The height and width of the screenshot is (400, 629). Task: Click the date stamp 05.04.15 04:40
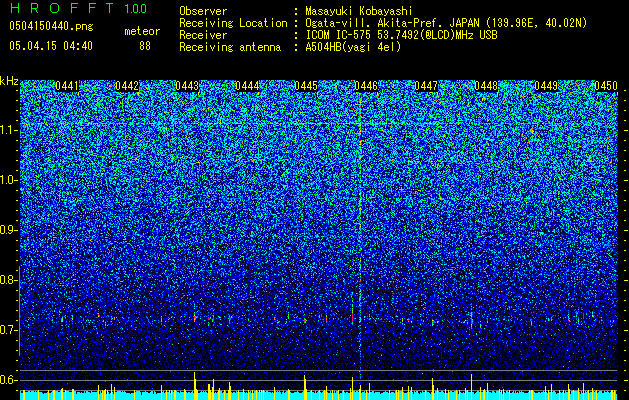(51, 46)
